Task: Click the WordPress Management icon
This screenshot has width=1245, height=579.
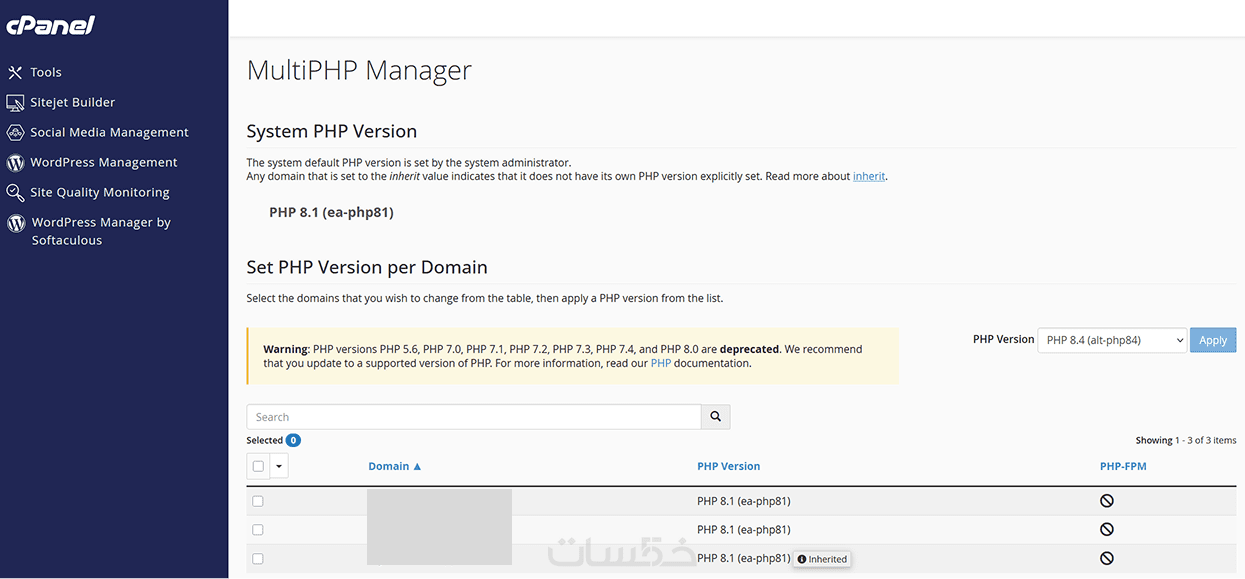Action: tap(15, 162)
